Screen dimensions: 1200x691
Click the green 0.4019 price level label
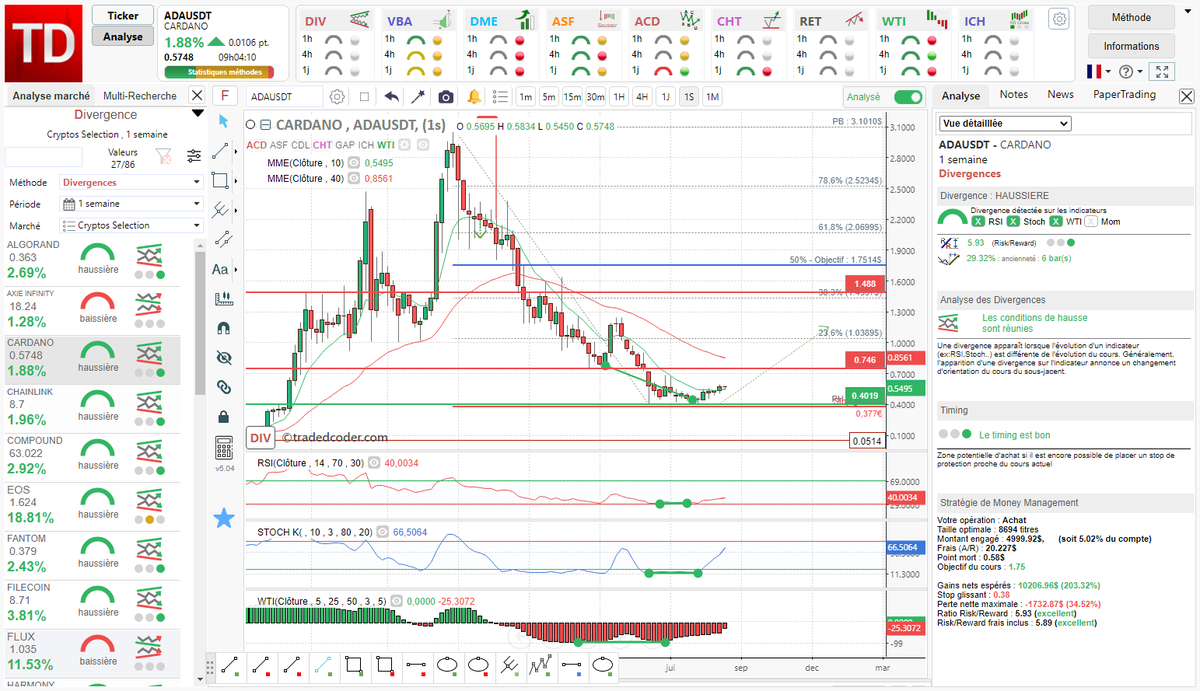click(864, 395)
